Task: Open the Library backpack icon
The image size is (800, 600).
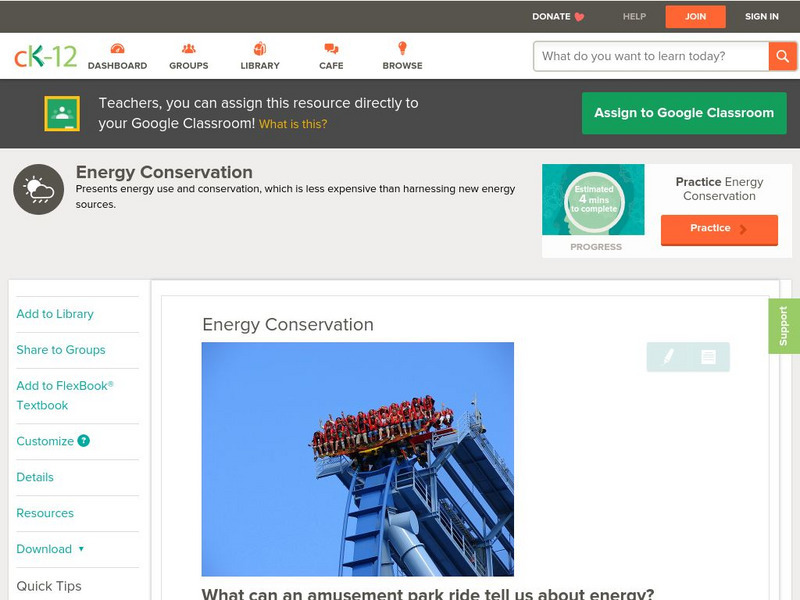Action: tap(259, 47)
